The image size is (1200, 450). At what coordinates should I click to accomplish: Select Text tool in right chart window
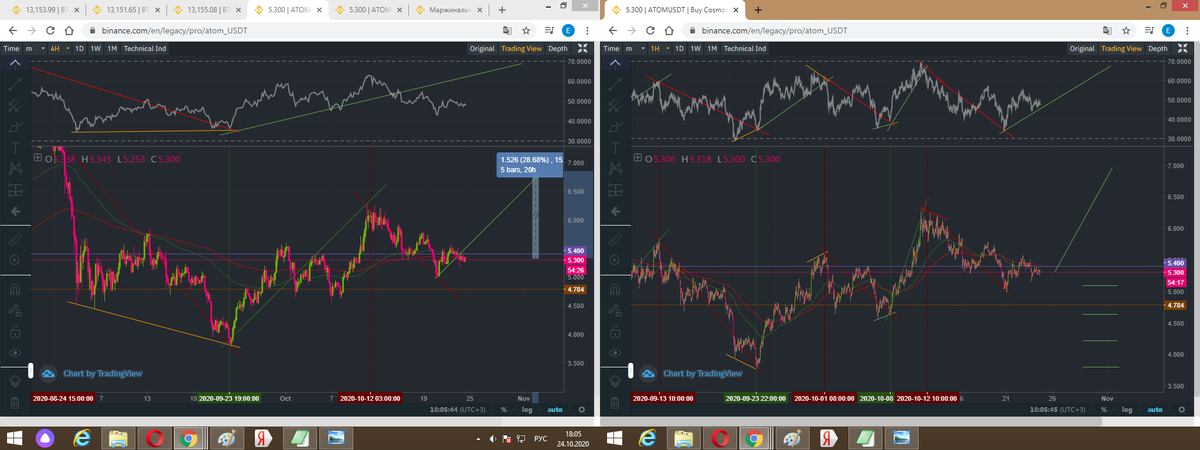point(614,148)
